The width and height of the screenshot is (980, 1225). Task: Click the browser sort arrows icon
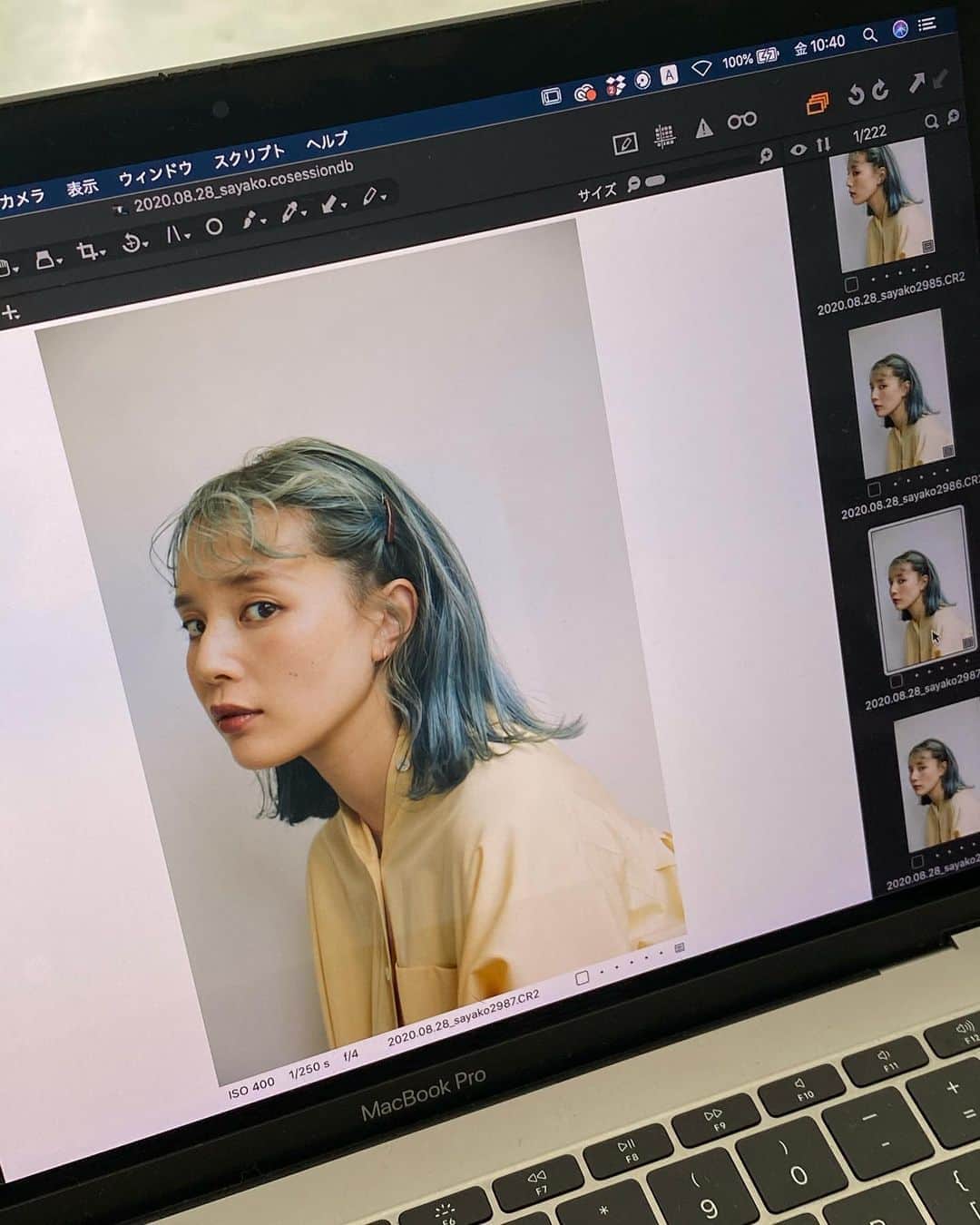823,145
